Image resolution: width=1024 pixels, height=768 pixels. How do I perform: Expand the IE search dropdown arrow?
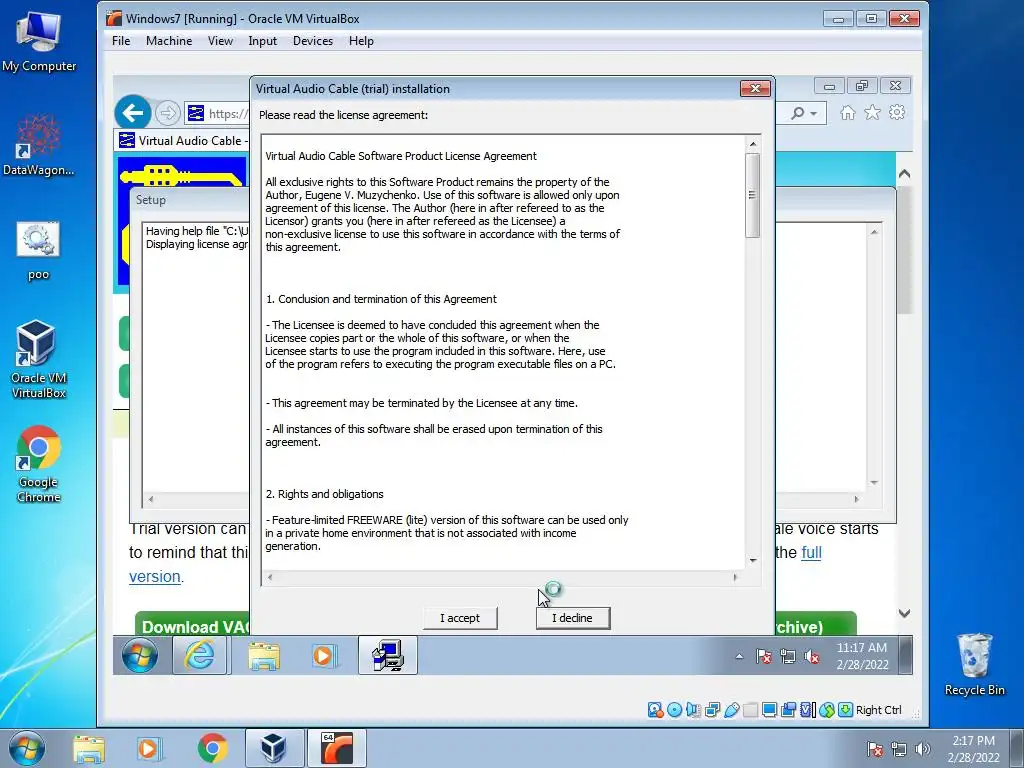tap(813, 114)
